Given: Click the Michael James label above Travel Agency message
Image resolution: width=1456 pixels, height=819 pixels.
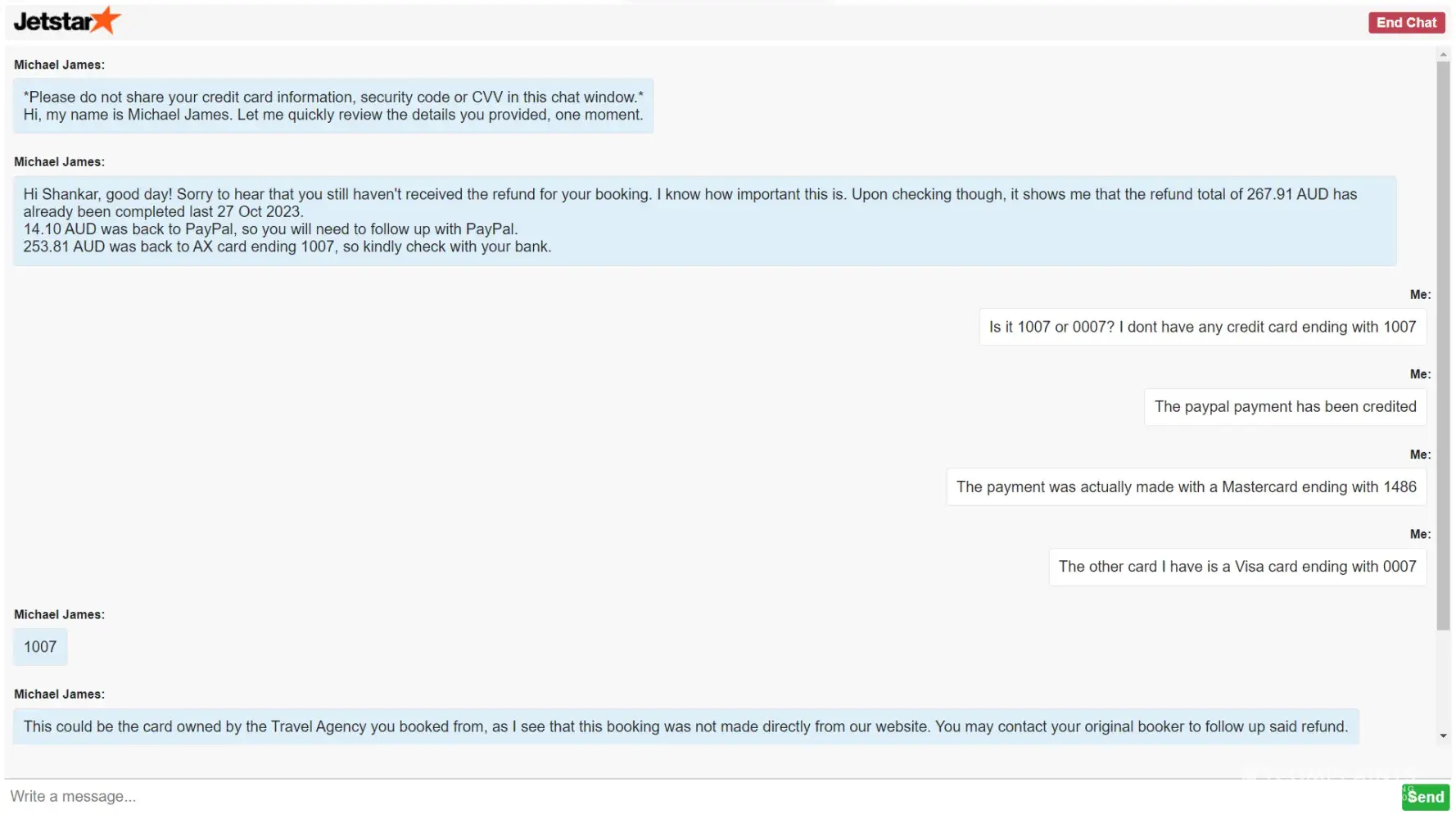Looking at the screenshot, I should (59, 695).
